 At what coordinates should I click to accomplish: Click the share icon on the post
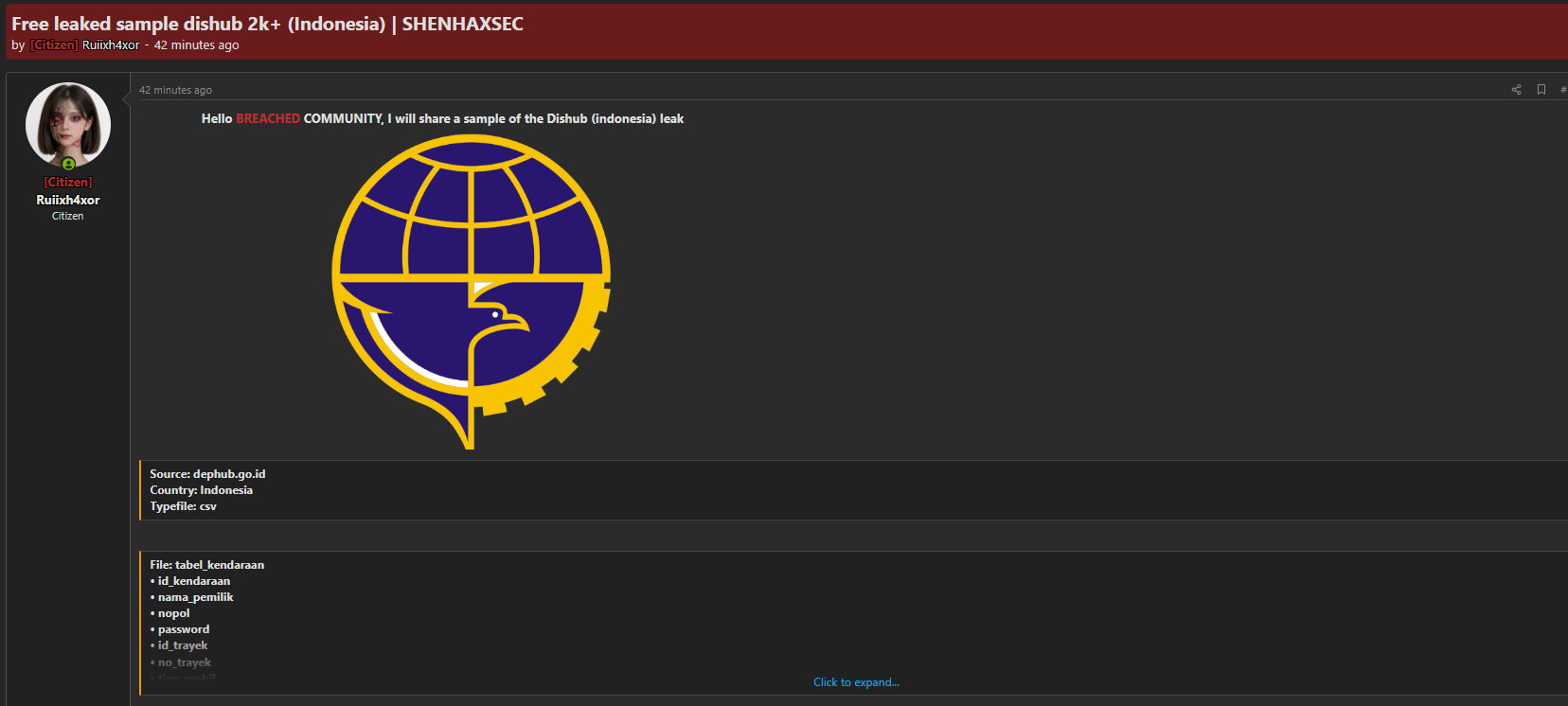[x=1516, y=90]
